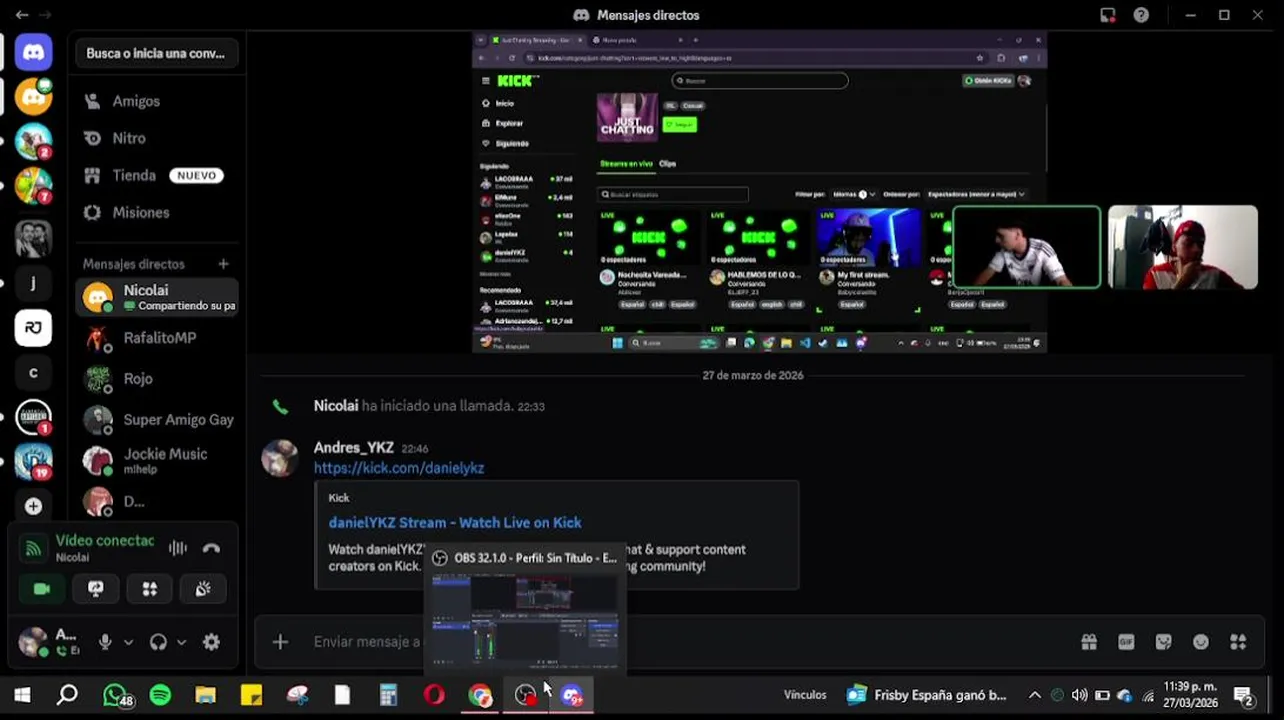Share your screen with the screen share button
1284x720 pixels.
pyautogui.click(x=96, y=589)
